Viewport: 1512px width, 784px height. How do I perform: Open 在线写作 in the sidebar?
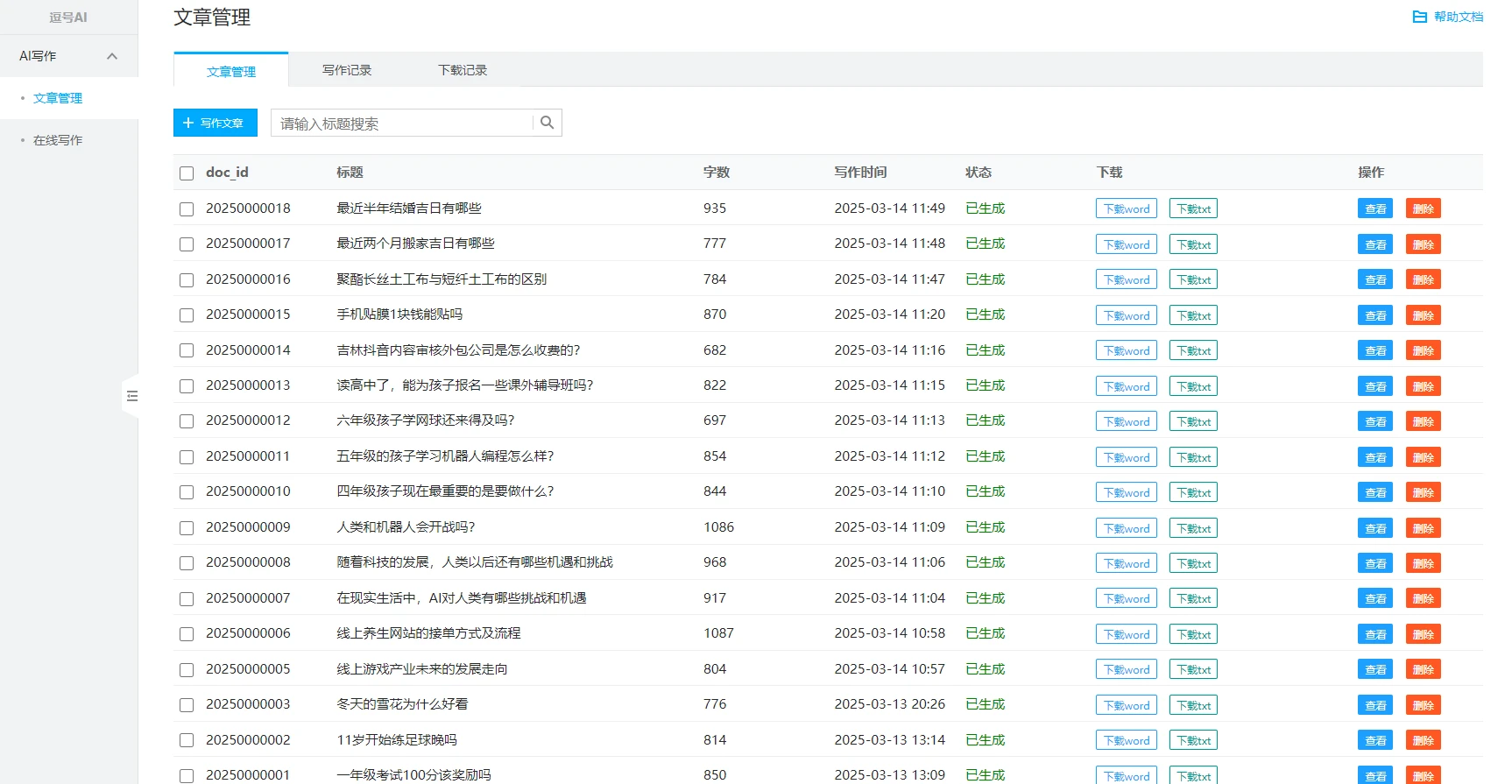(58, 140)
